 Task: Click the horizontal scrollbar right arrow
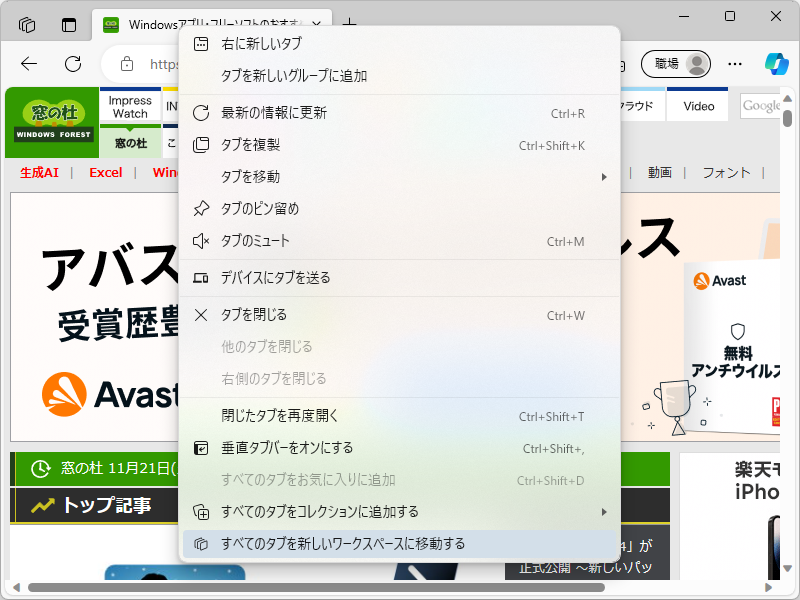coord(768,587)
